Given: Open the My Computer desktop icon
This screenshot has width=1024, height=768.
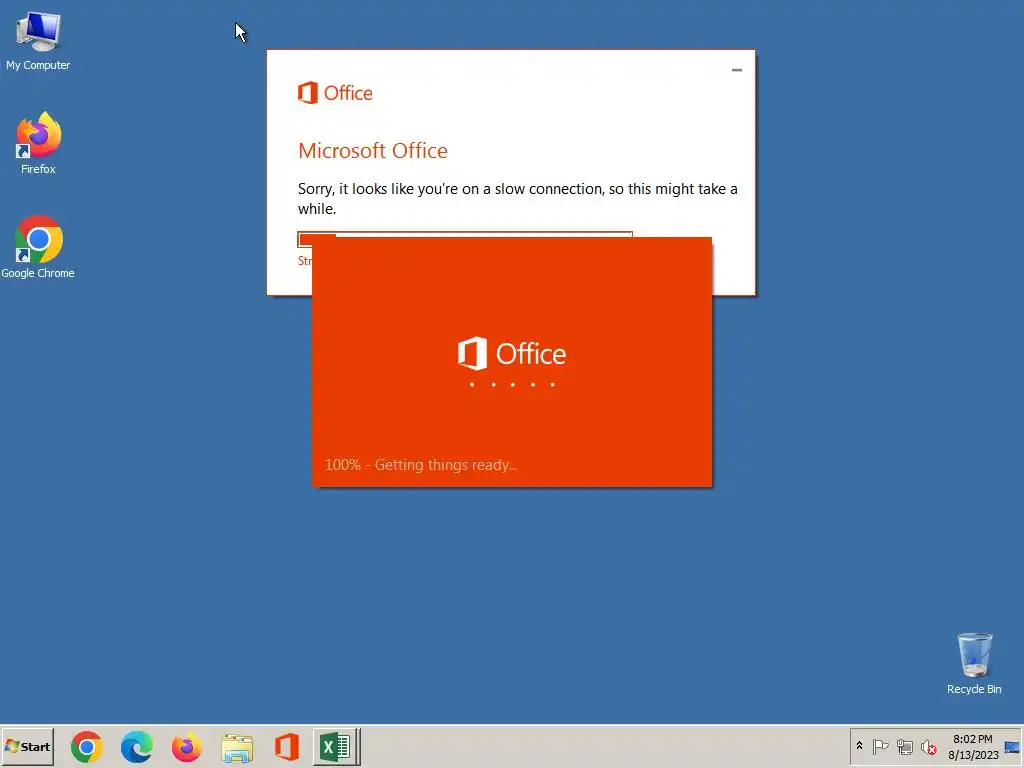Looking at the screenshot, I should click(38, 41).
